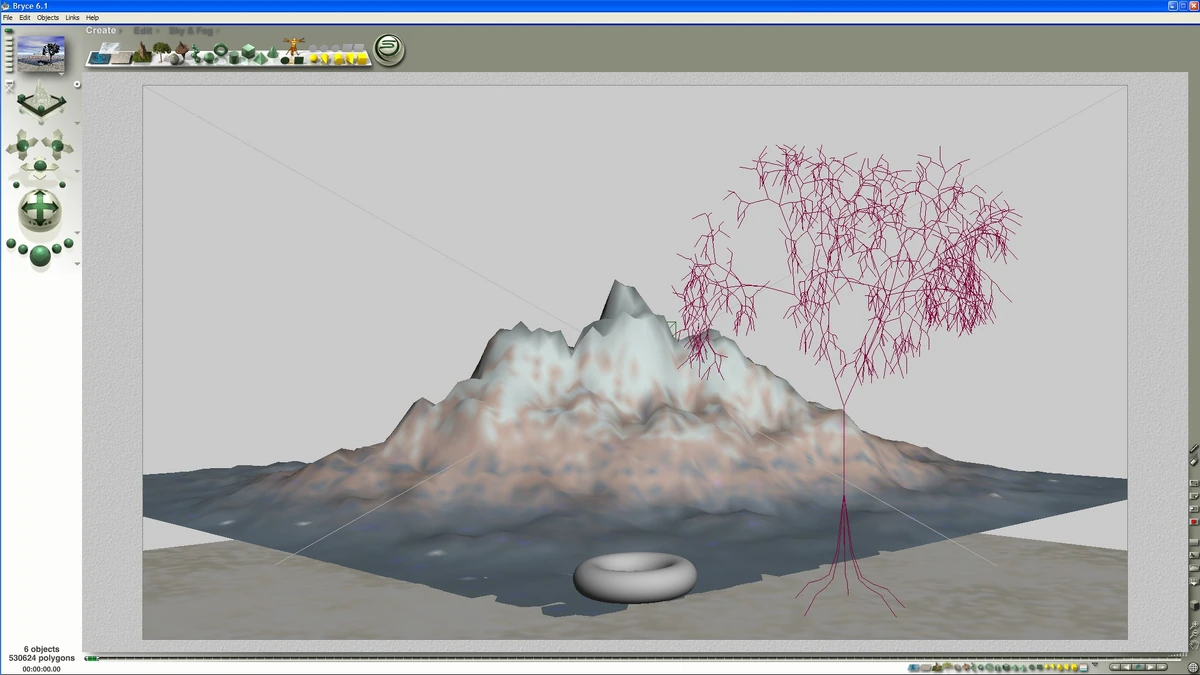
Task: Click the render progress bar
Action: [95, 658]
